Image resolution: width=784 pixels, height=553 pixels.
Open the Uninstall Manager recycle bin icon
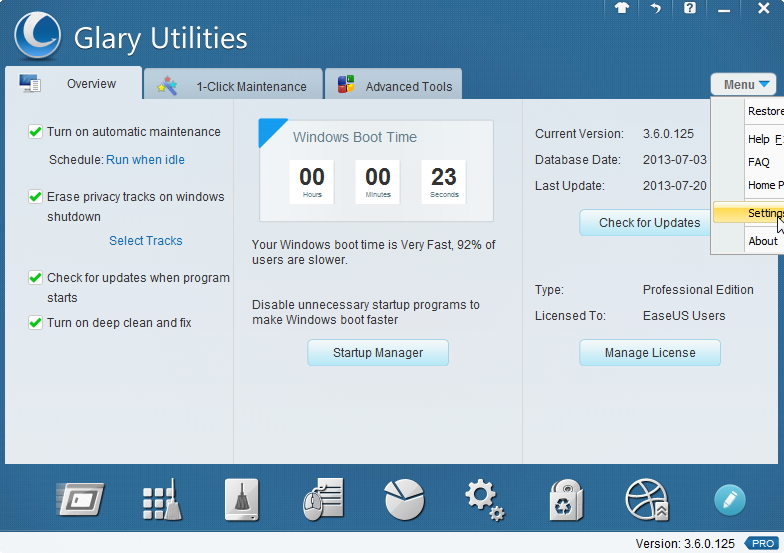coord(566,500)
